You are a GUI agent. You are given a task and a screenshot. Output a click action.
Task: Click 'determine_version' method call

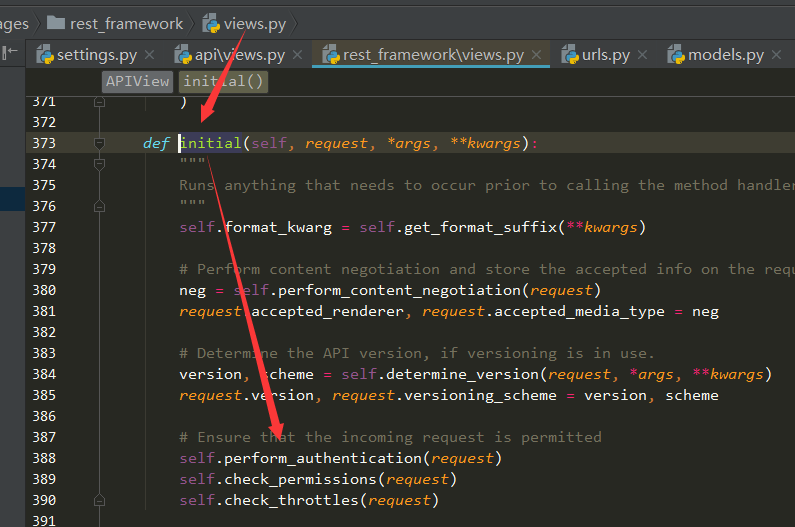(462, 375)
